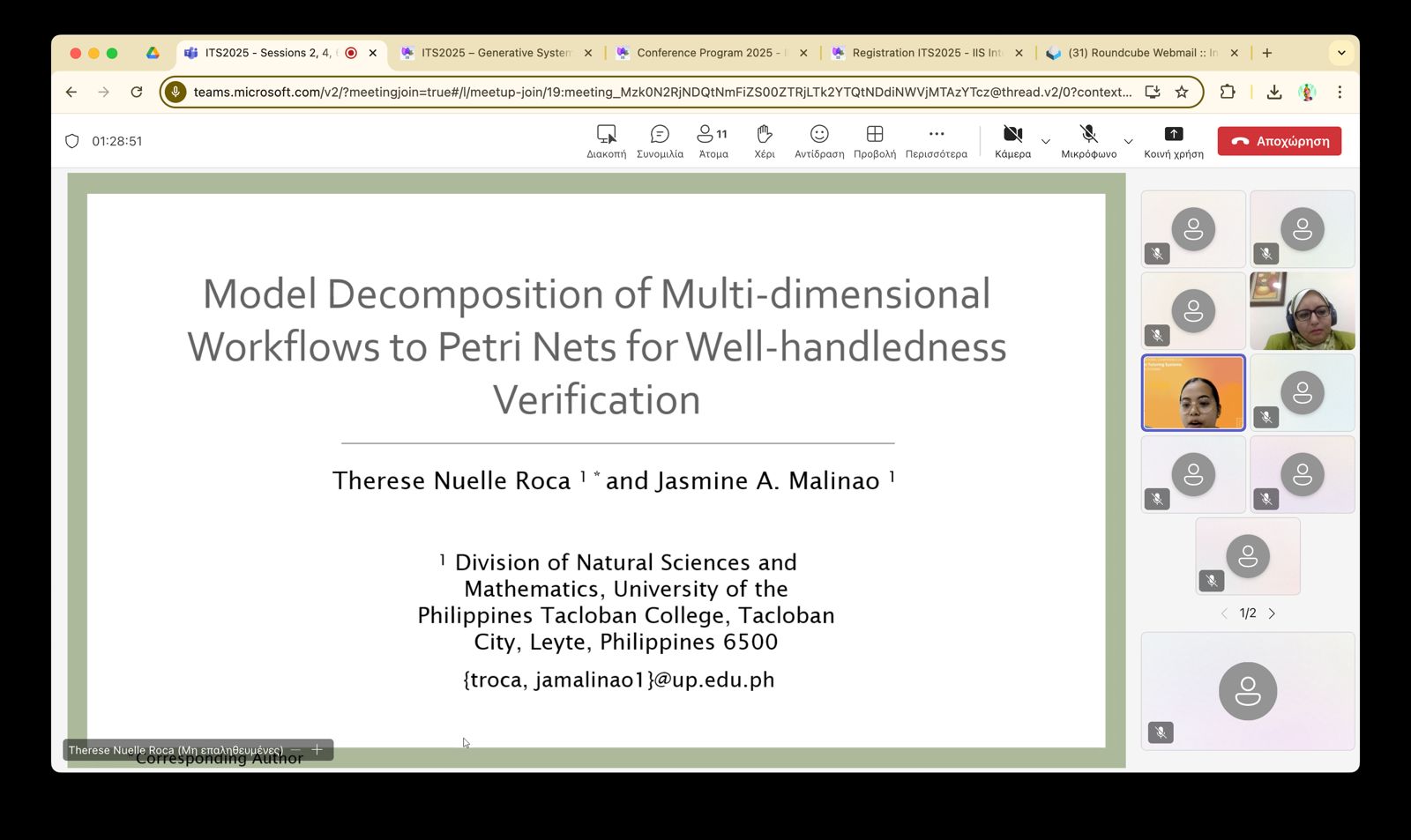Expand the microphone options chevron
Viewport: 1411px width, 840px height.
coord(1128,141)
